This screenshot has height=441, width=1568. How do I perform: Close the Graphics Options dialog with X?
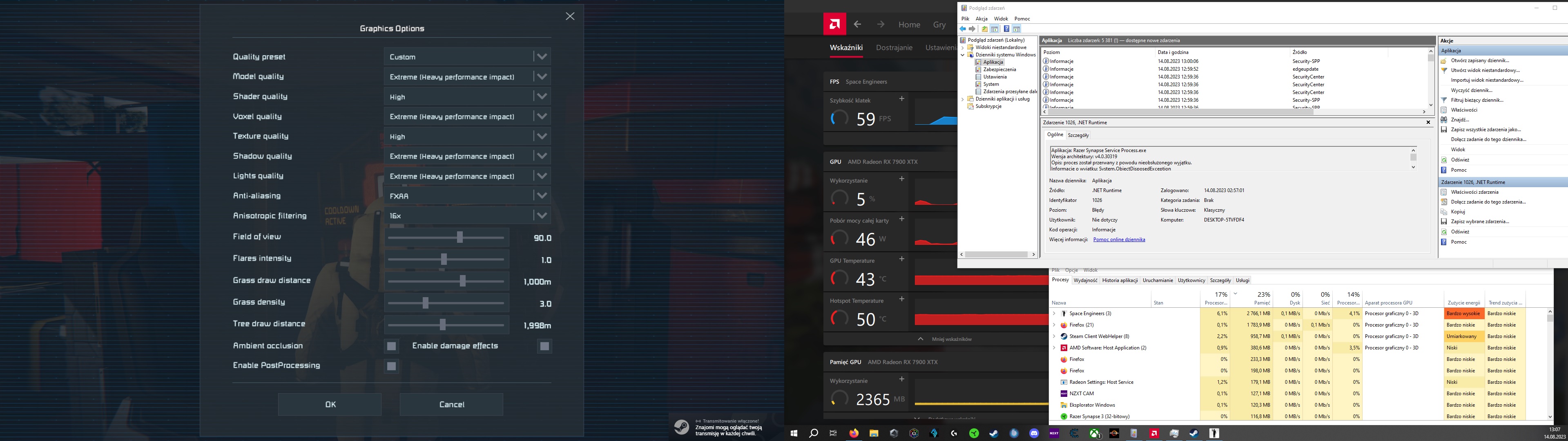(x=570, y=16)
